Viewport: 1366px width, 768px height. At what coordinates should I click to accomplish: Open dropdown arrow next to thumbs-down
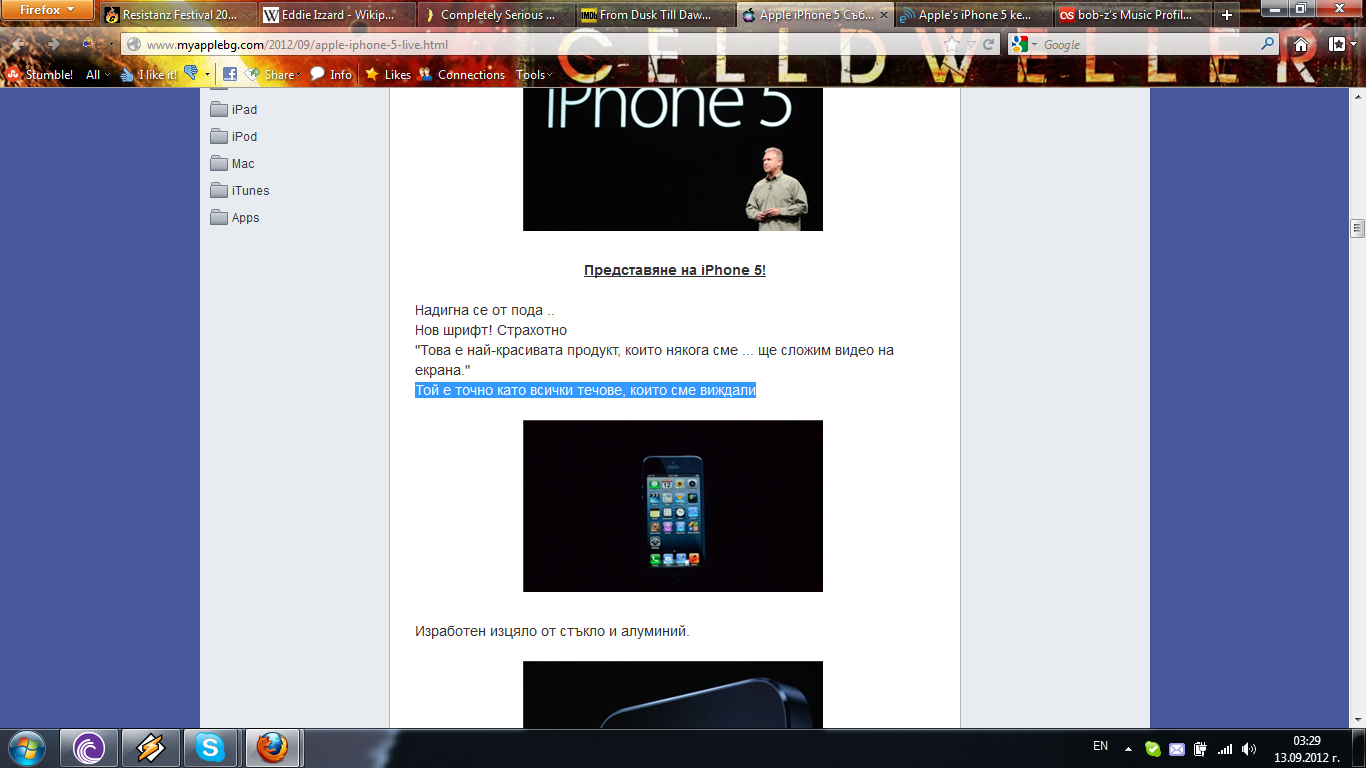(208, 74)
